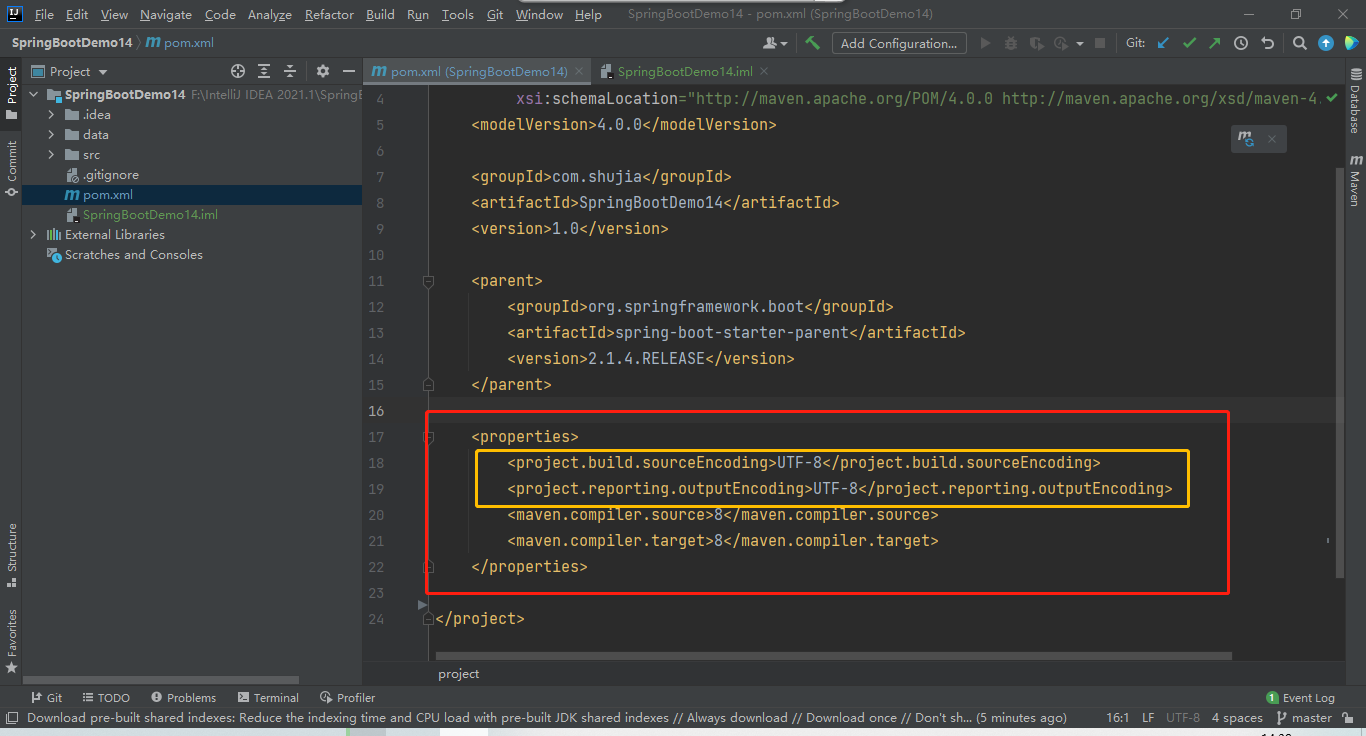This screenshot has width=1366, height=736.
Task: Open the Code With Me user dropdown
Action: [x=775, y=43]
